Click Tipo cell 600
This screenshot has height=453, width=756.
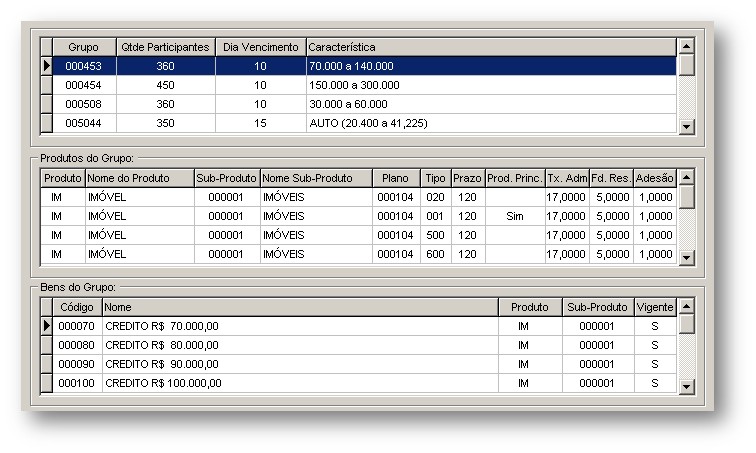pos(435,254)
